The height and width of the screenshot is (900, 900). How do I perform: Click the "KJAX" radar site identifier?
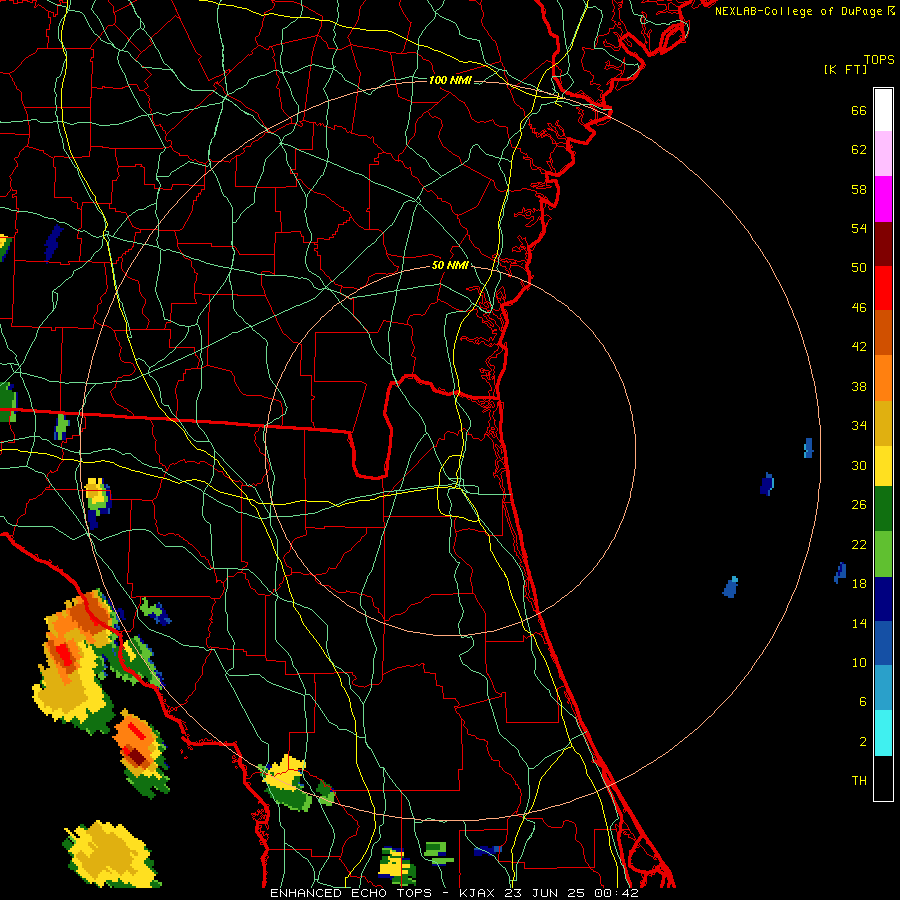(476, 893)
